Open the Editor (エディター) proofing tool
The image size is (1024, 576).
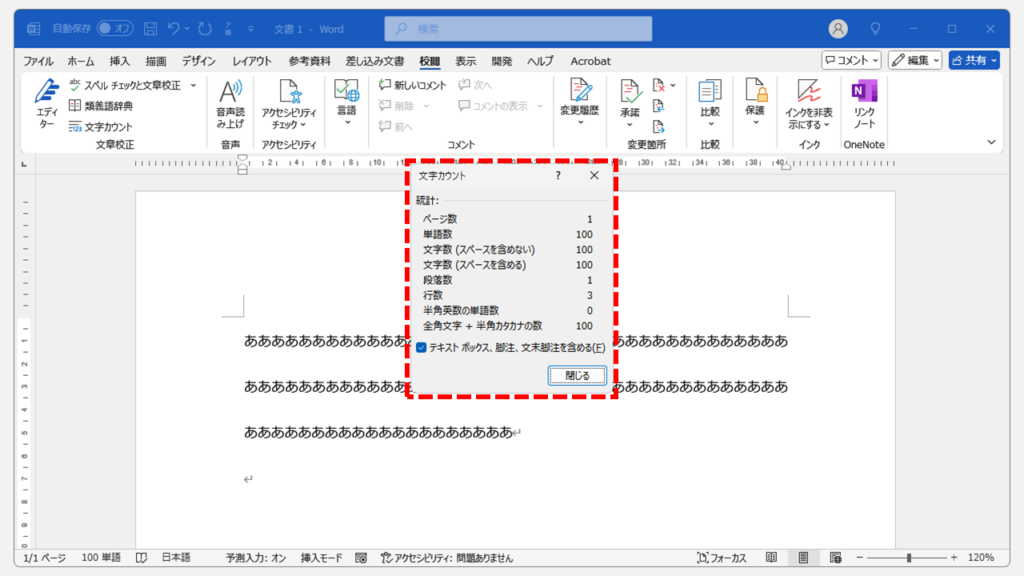click(47, 101)
